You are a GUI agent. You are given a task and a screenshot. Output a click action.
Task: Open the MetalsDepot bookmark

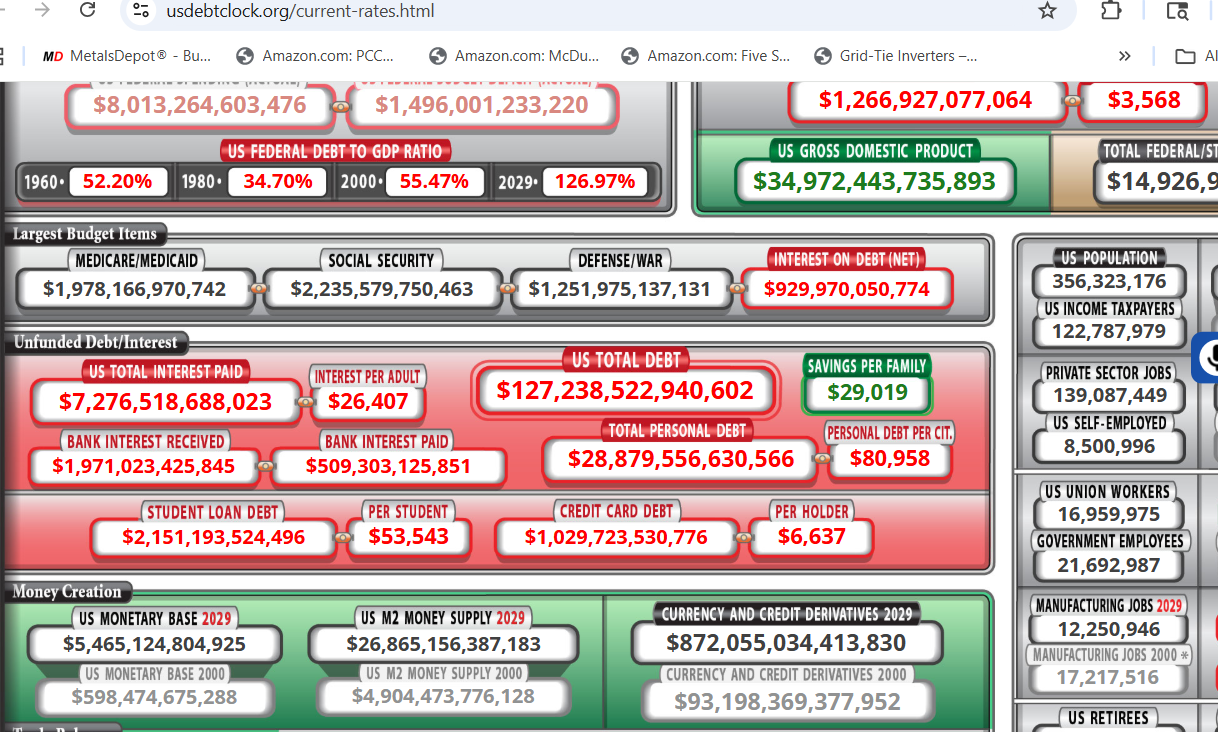click(127, 56)
